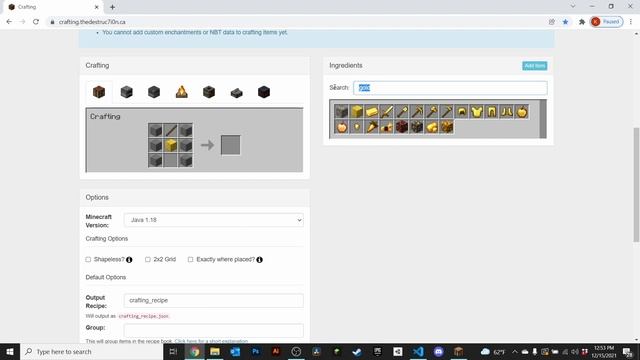The image size is (640, 360).
Task: Enable the Shapeless checkbox
Action: pos(88,260)
